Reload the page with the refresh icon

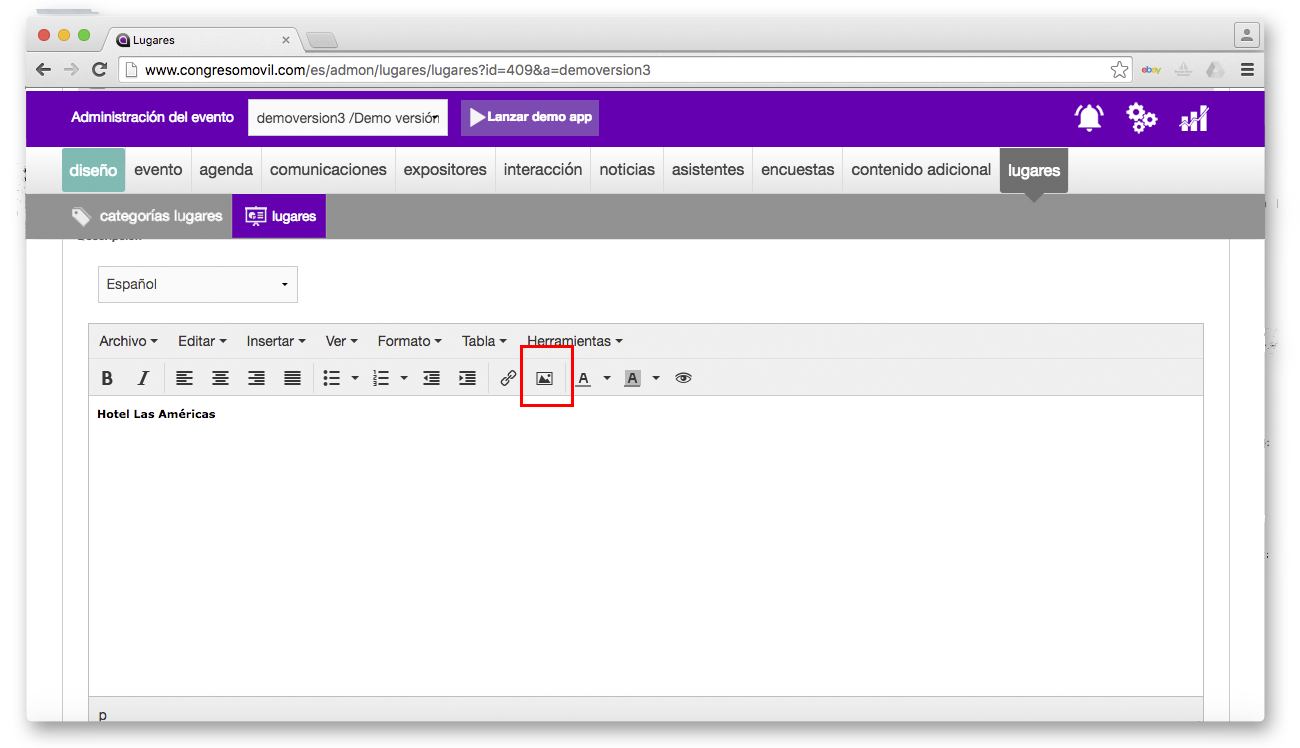click(x=99, y=70)
